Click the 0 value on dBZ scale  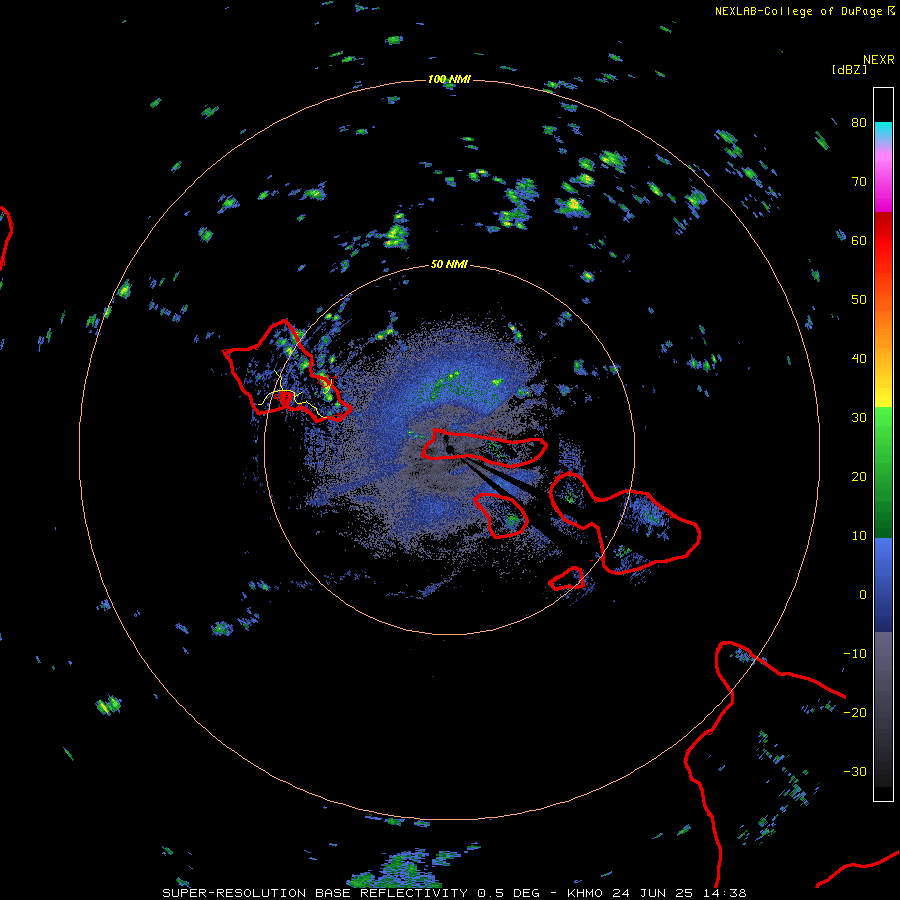tap(863, 595)
